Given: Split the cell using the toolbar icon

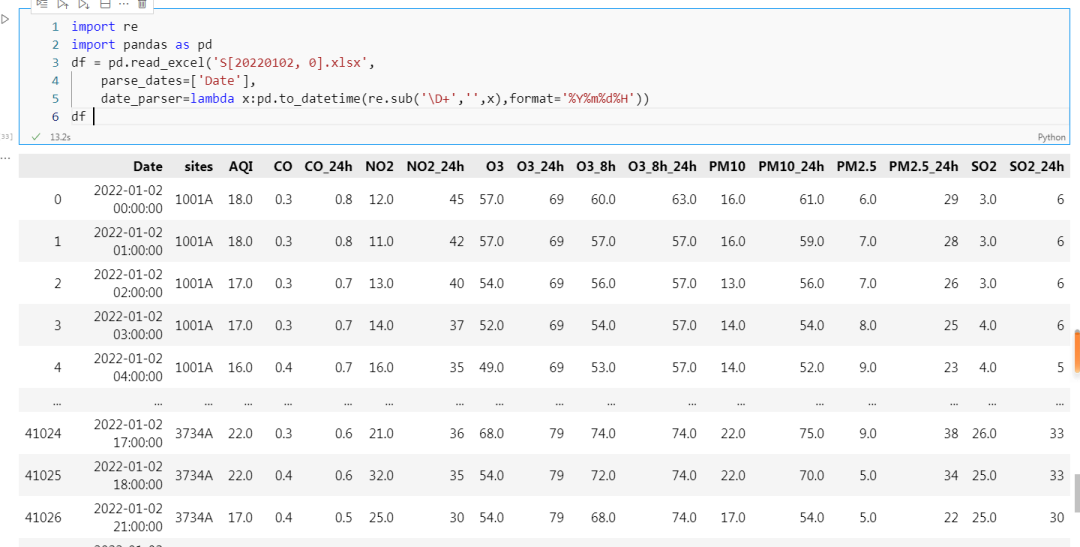Looking at the screenshot, I should [x=105, y=4].
